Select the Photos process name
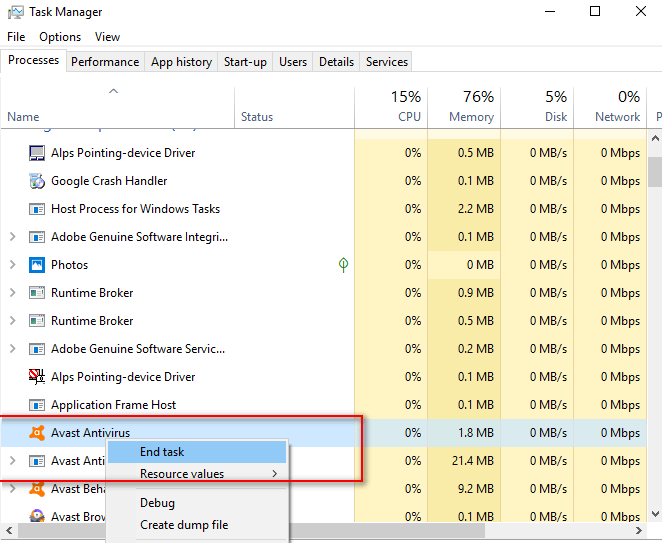662x543 pixels. [70, 265]
